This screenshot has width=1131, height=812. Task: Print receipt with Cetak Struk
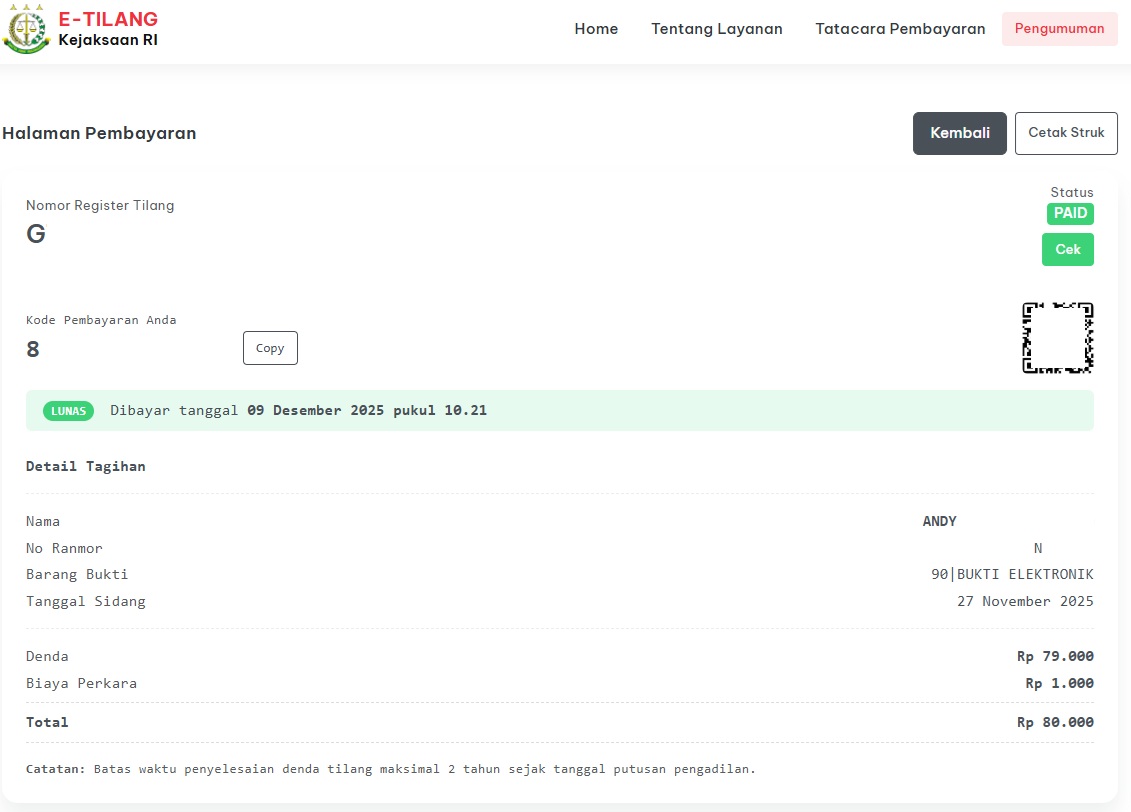[1065, 133]
